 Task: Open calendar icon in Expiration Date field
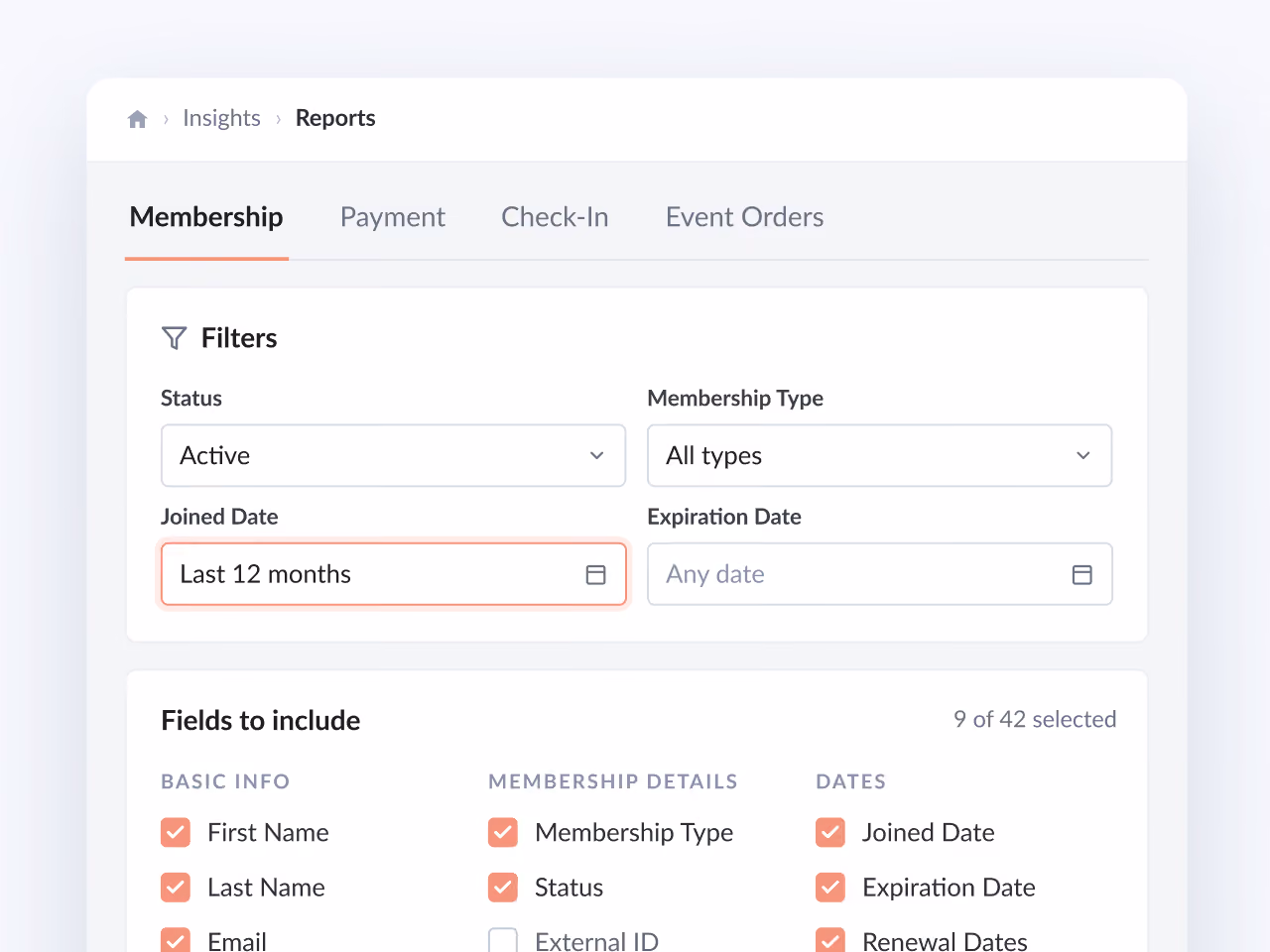[1082, 574]
